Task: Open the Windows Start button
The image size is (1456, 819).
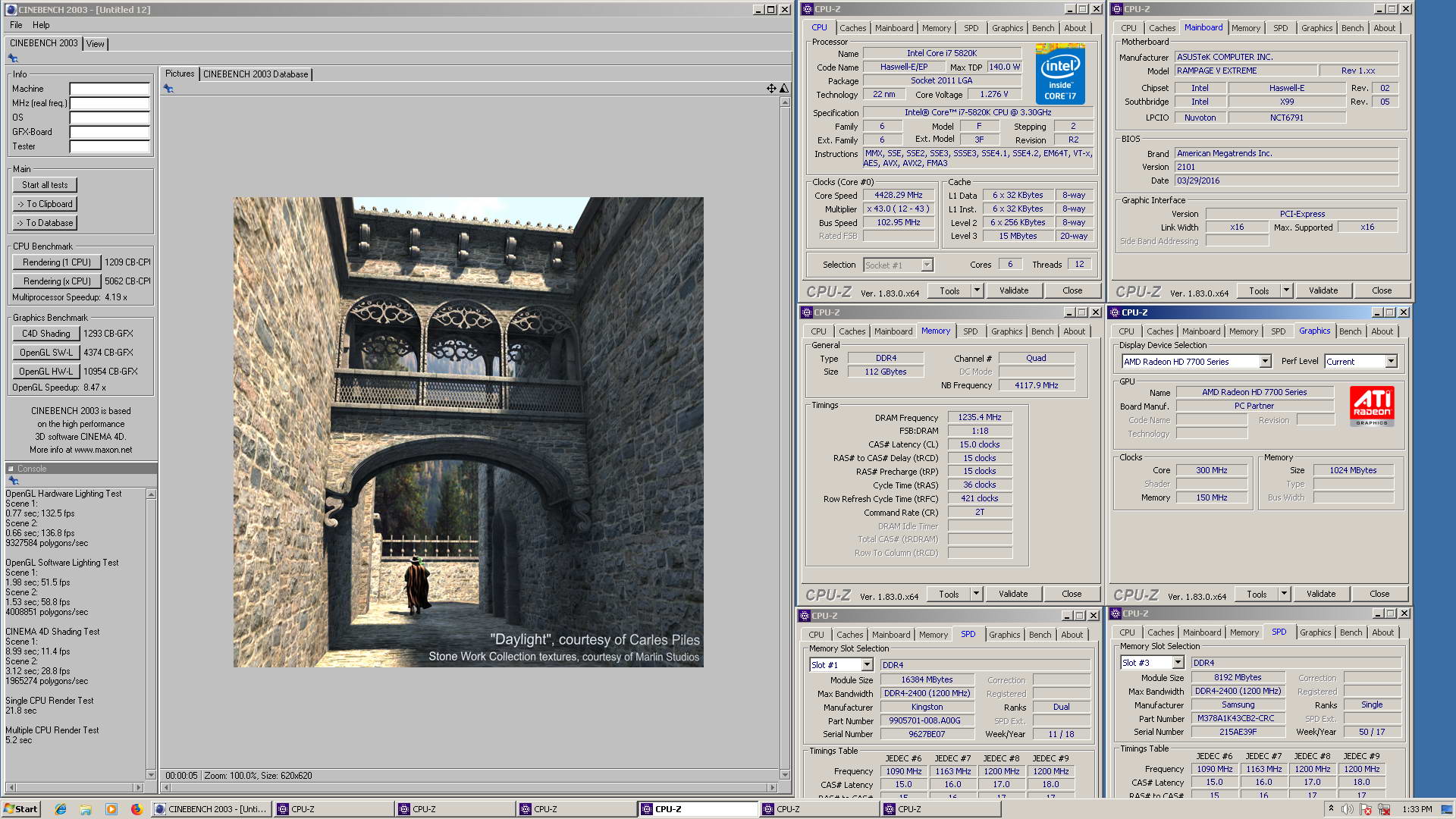Action: [x=20, y=809]
